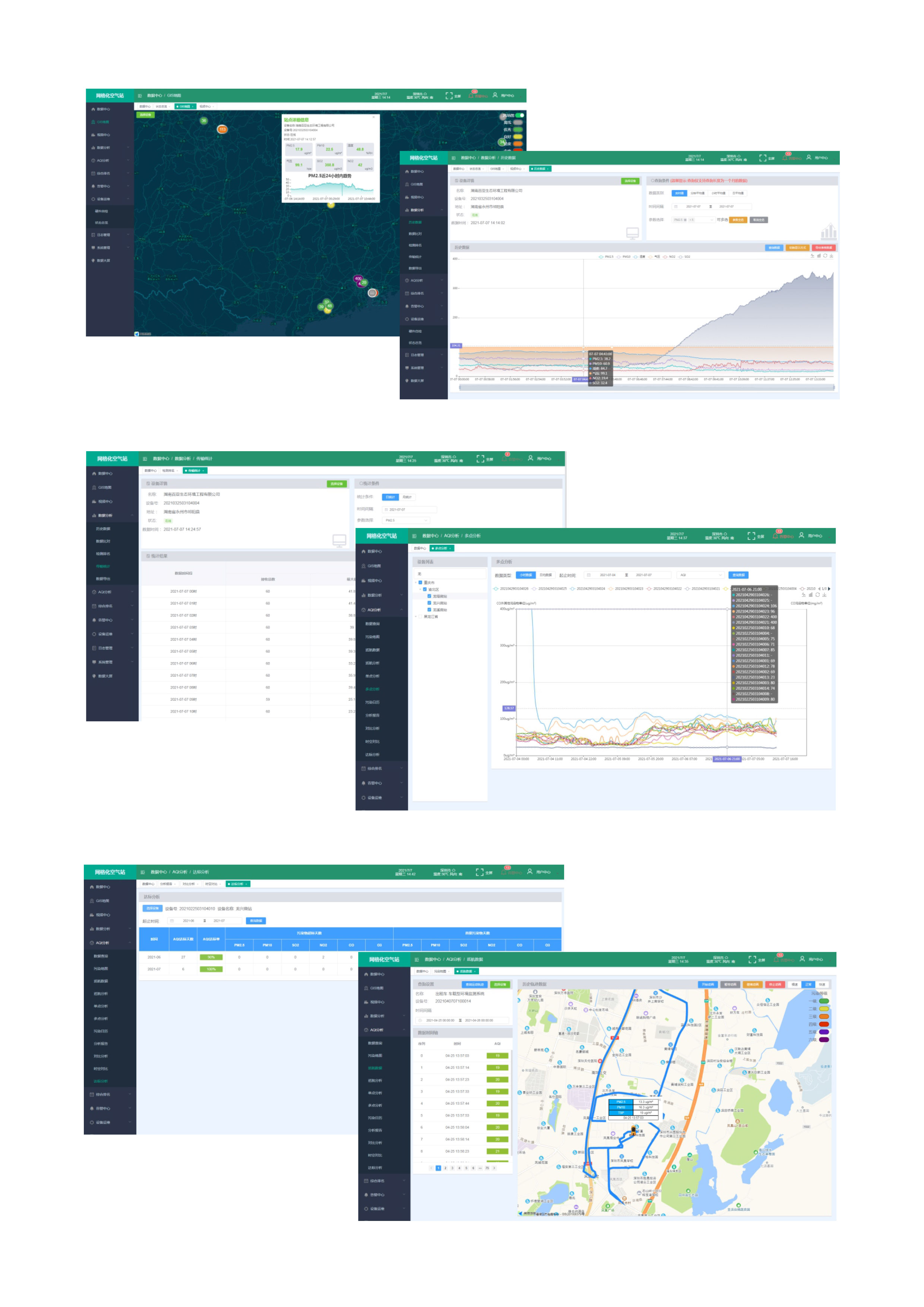Viewport: 924px width, 1307px height.
Task: Expand 数据分析 menu in GIS地图 sidebar
Action: click(x=110, y=148)
